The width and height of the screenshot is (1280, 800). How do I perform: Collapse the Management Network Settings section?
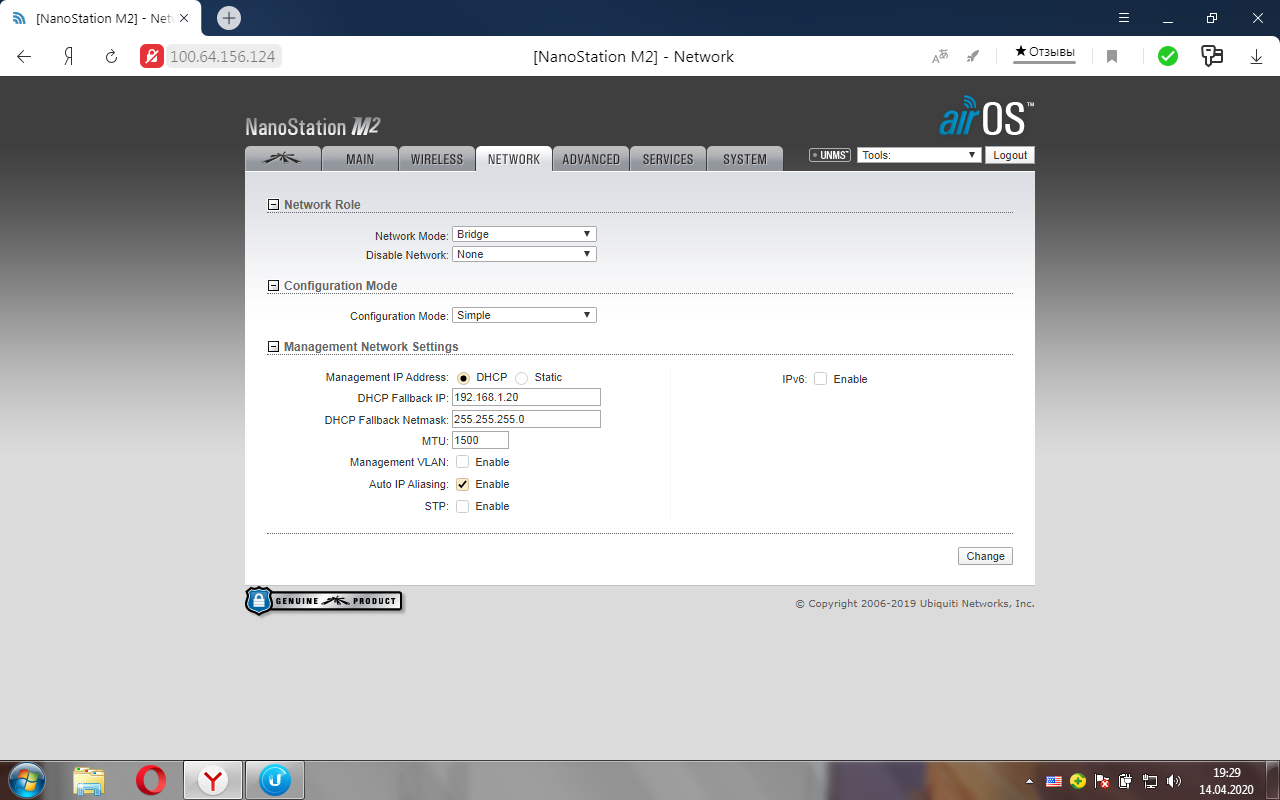tap(273, 347)
